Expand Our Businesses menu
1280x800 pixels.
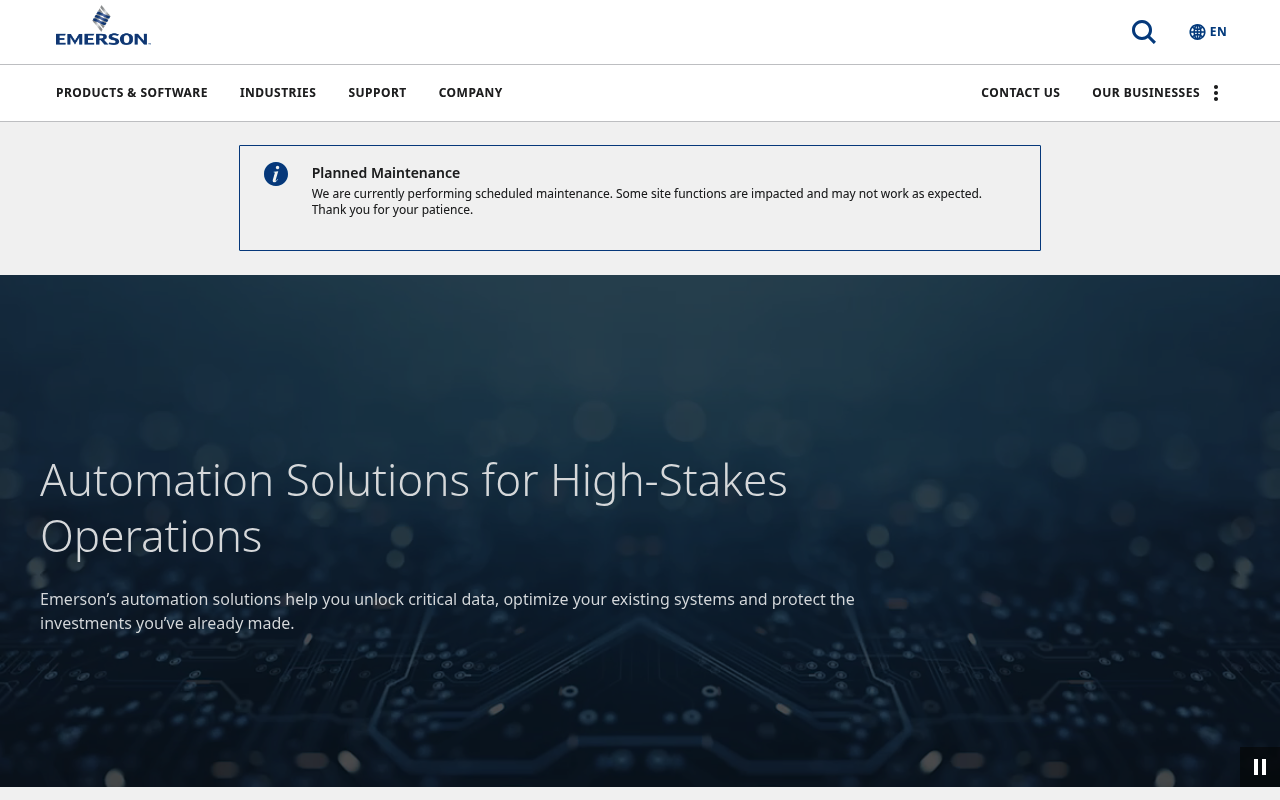[x=1146, y=93]
